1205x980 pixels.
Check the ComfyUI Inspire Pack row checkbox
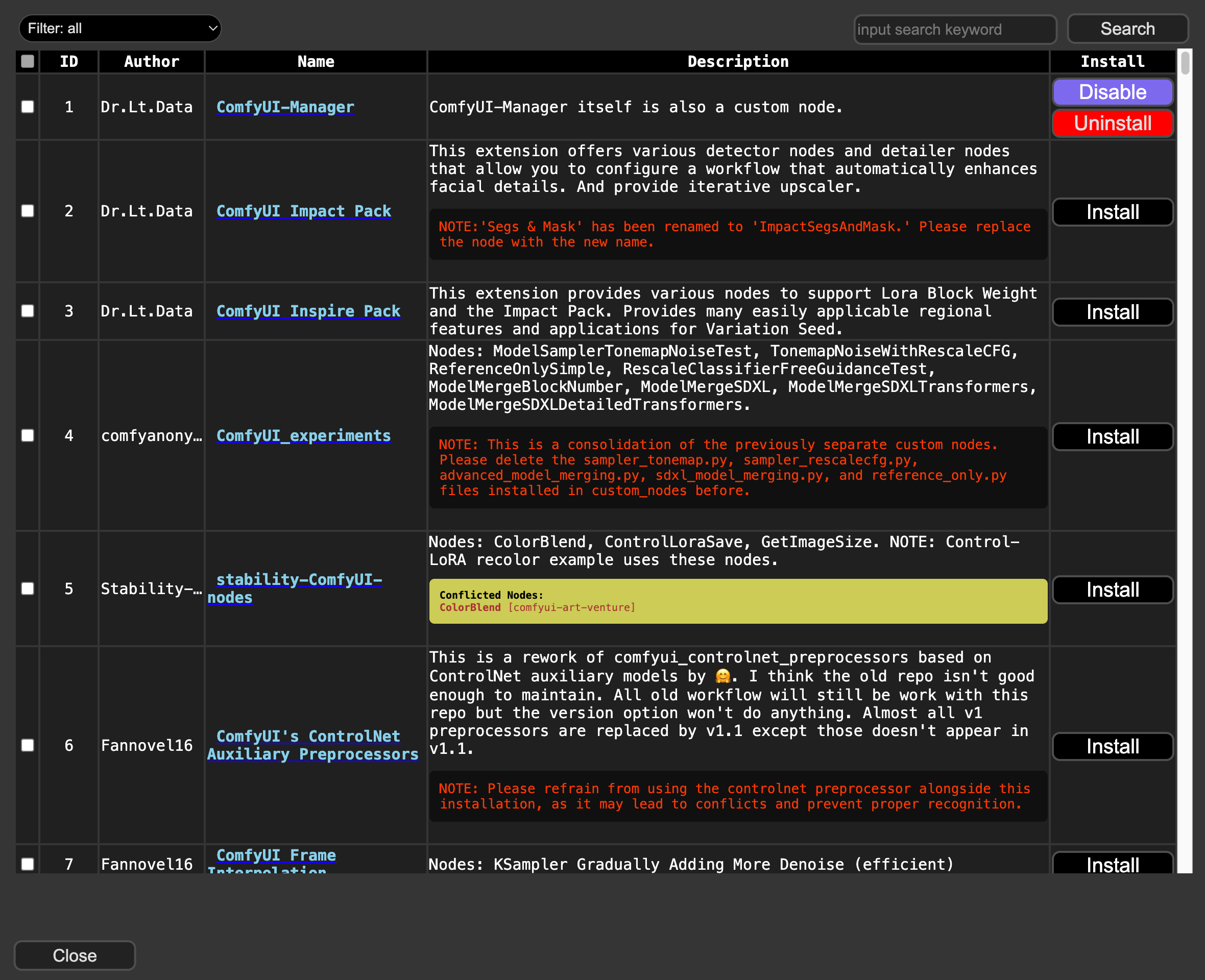click(27, 311)
